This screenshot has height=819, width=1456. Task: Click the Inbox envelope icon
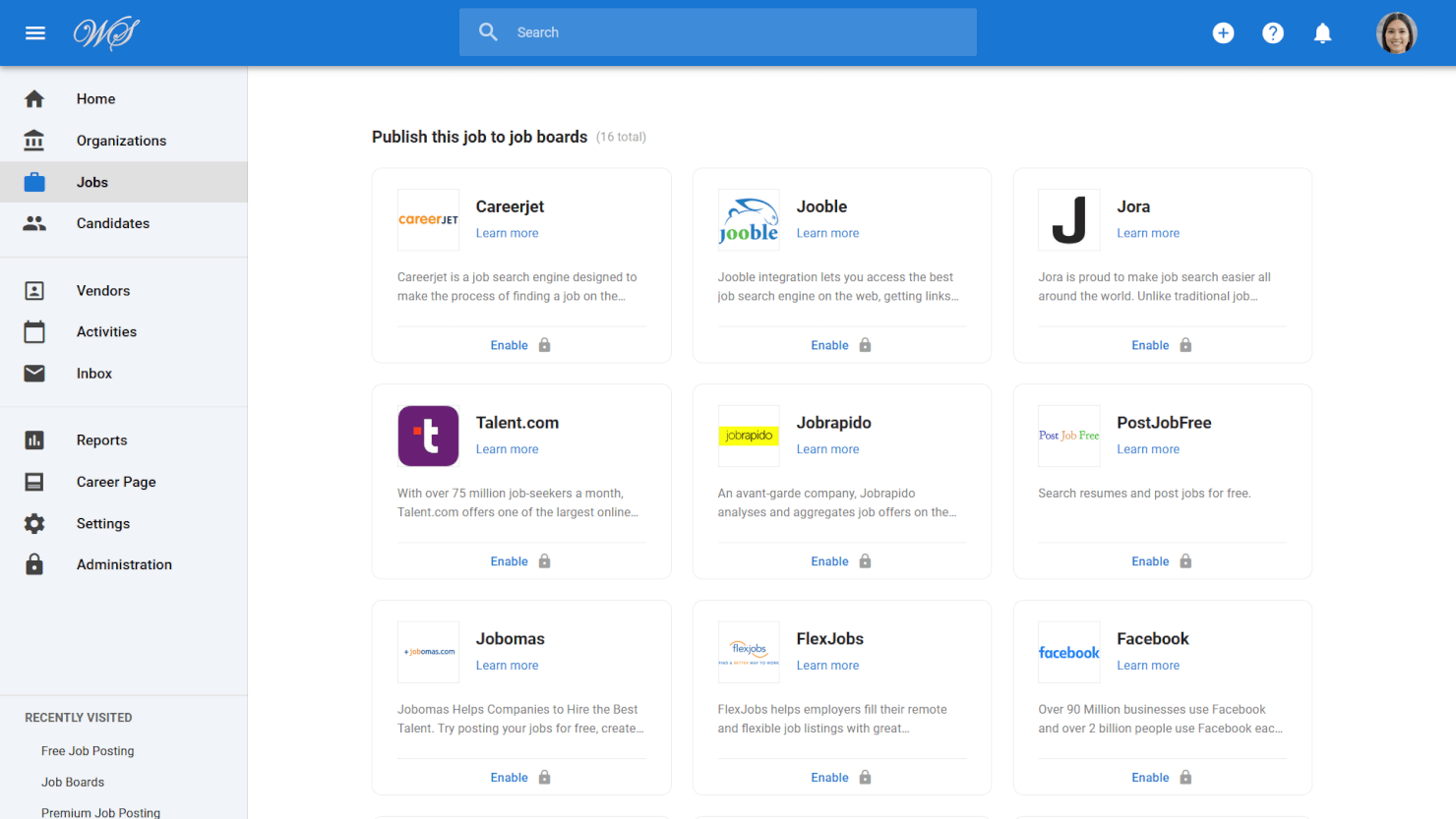pyautogui.click(x=34, y=374)
